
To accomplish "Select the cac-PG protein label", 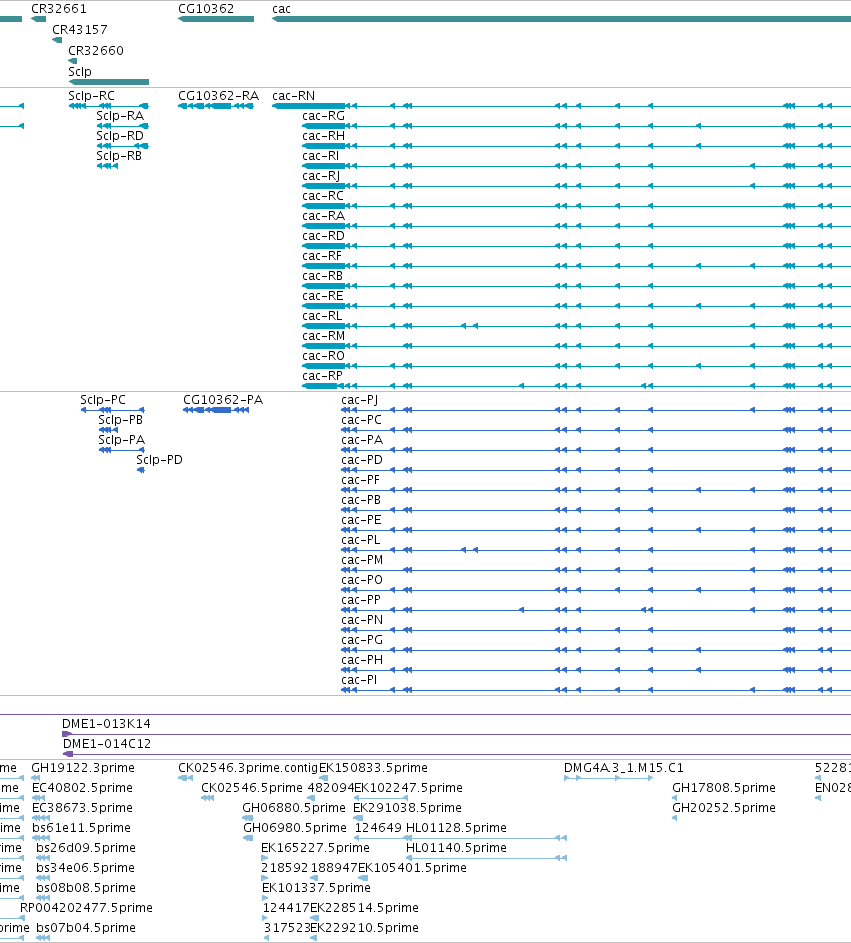I will 362,639.
